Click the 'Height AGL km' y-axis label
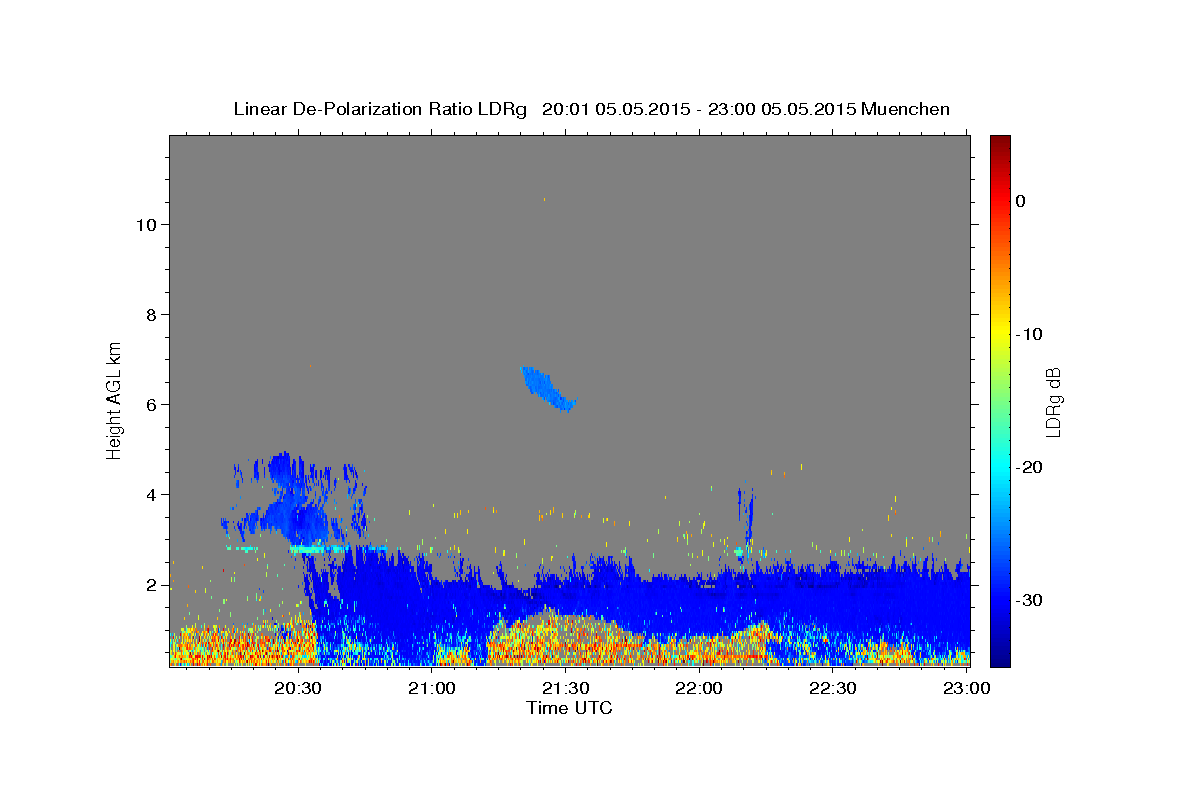Image resolution: width=1200 pixels, height=800 pixels. 115,399
